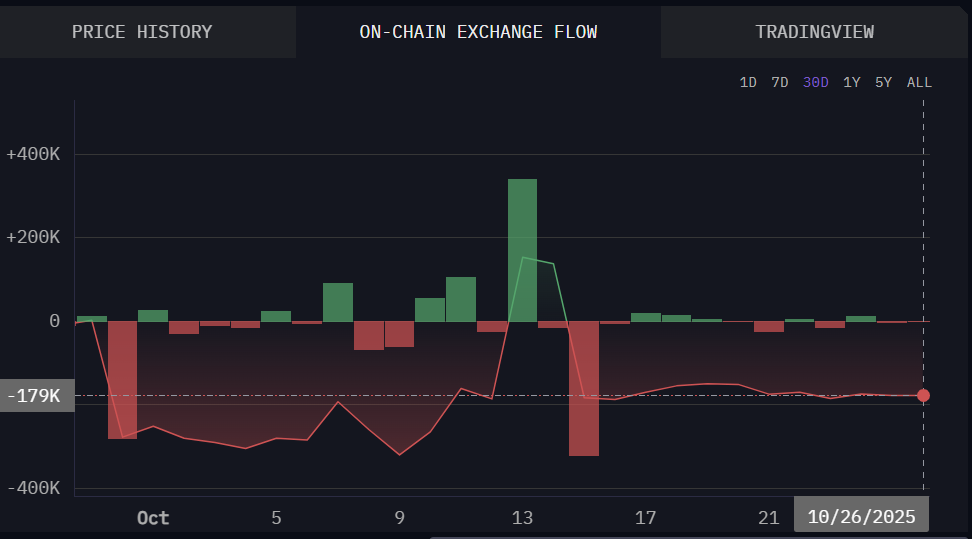The width and height of the screenshot is (972, 539).
Task: Switch to the Price History tab
Action: (142, 32)
